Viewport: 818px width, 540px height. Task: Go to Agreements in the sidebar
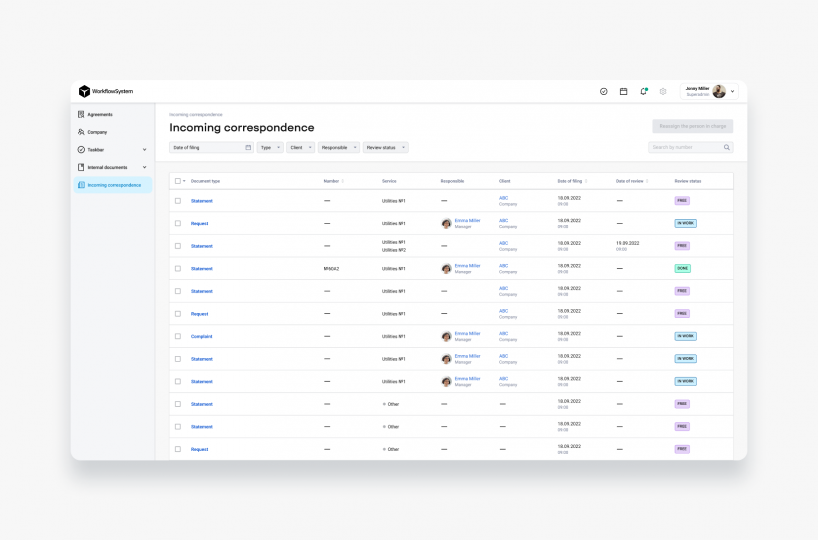click(99, 114)
